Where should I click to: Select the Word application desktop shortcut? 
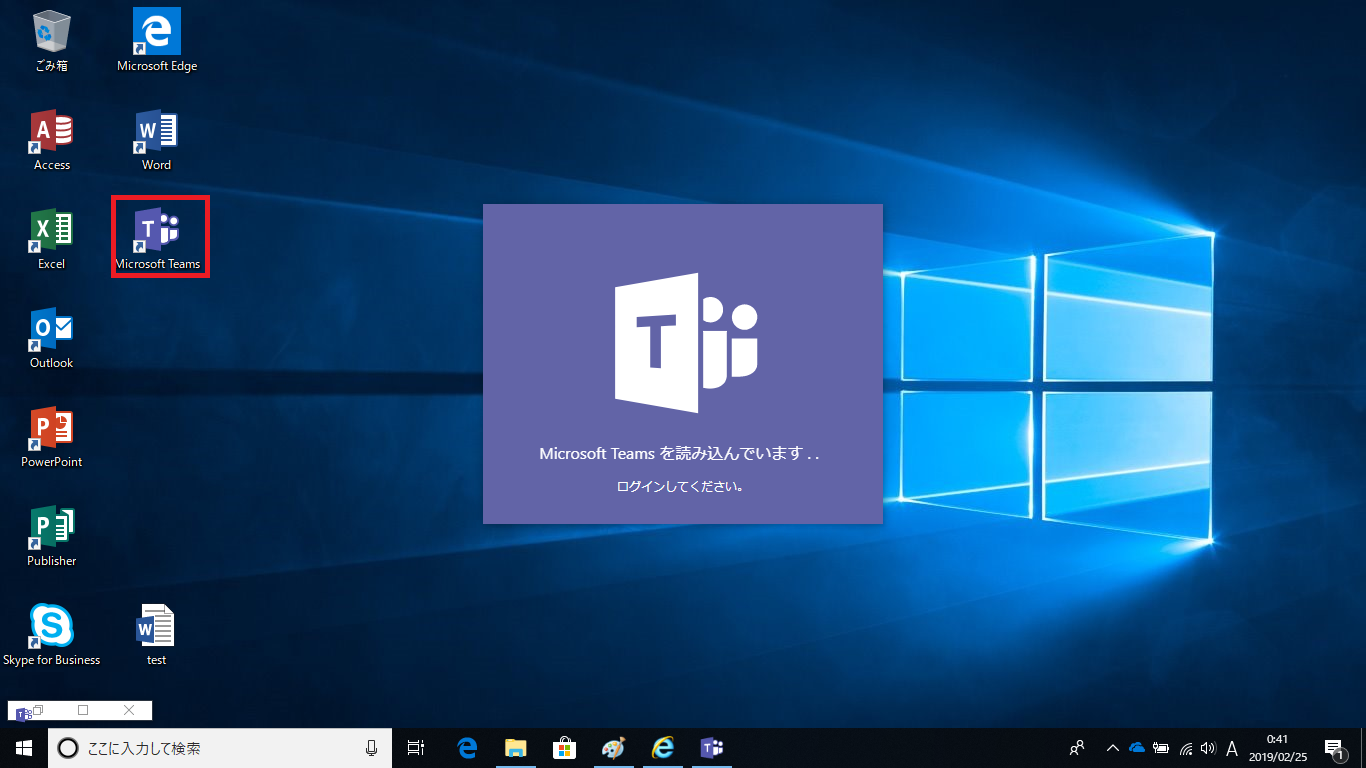click(157, 141)
